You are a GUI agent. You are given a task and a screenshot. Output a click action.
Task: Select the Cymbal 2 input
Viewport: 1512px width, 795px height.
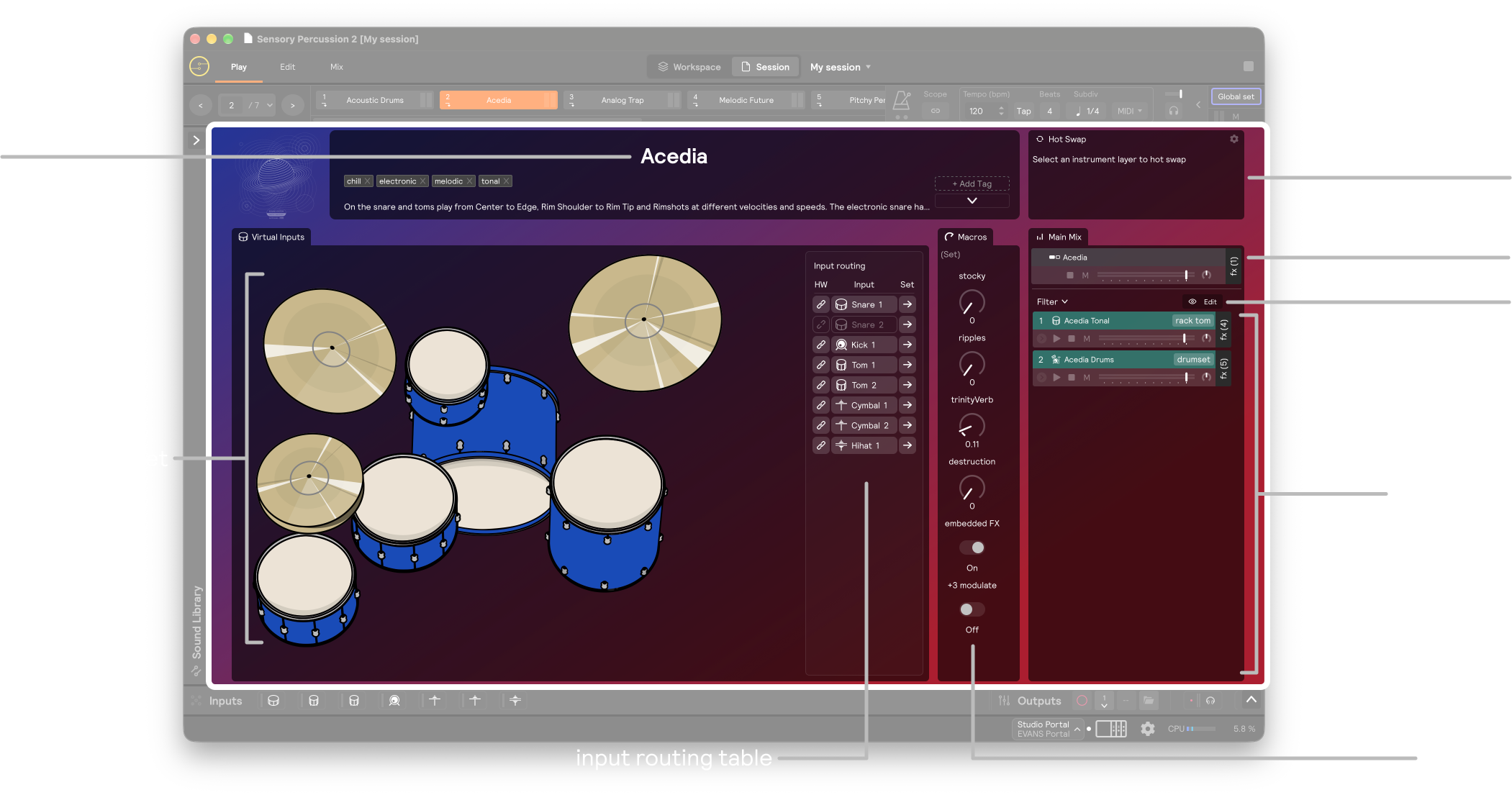click(x=864, y=425)
